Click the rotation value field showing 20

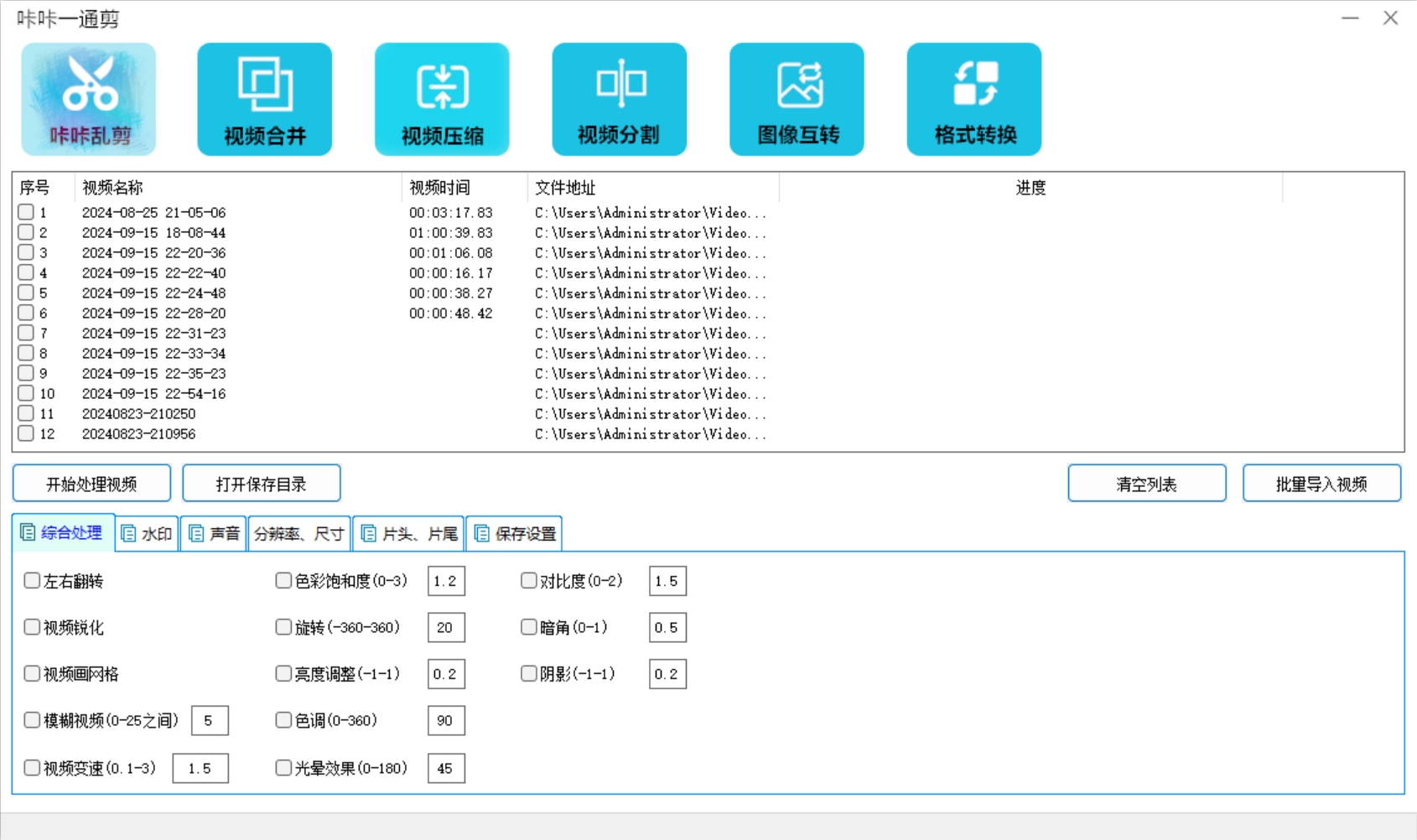pyautogui.click(x=446, y=627)
